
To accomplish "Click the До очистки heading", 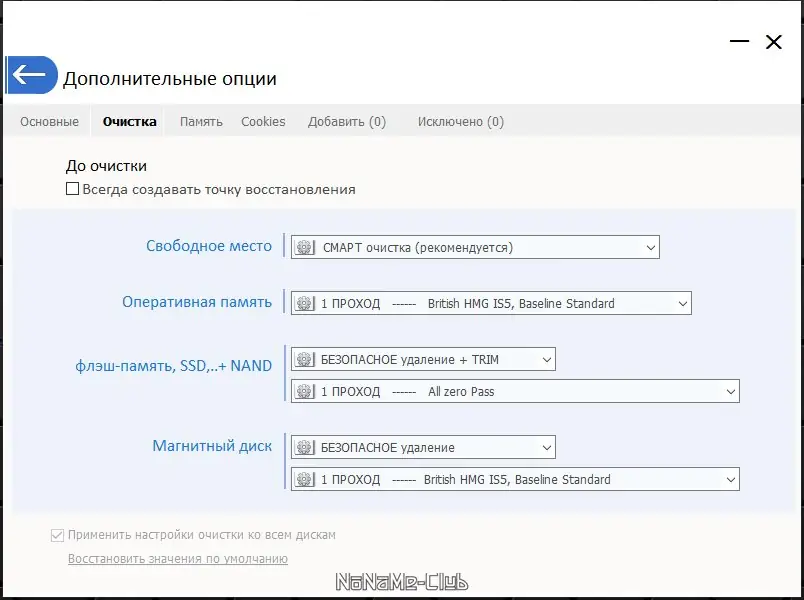I will (106, 166).
